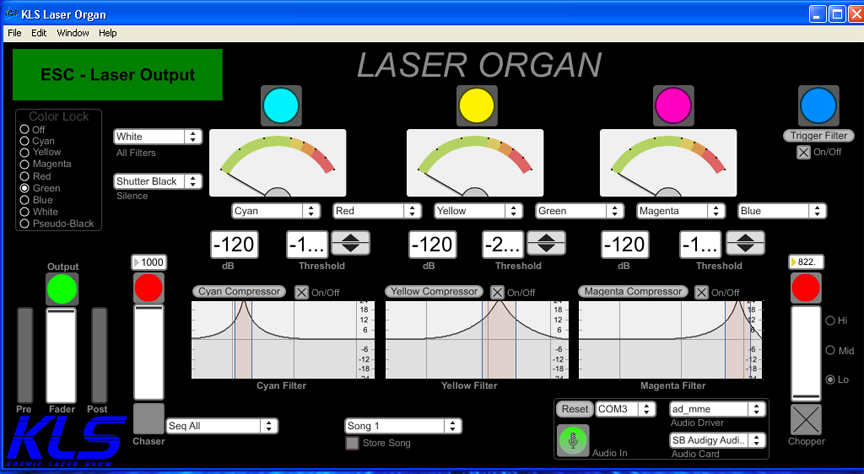864x474 pixels.
Task: Toggle Cyan Compressor On/Off checkbox
Action: [301, 292]
